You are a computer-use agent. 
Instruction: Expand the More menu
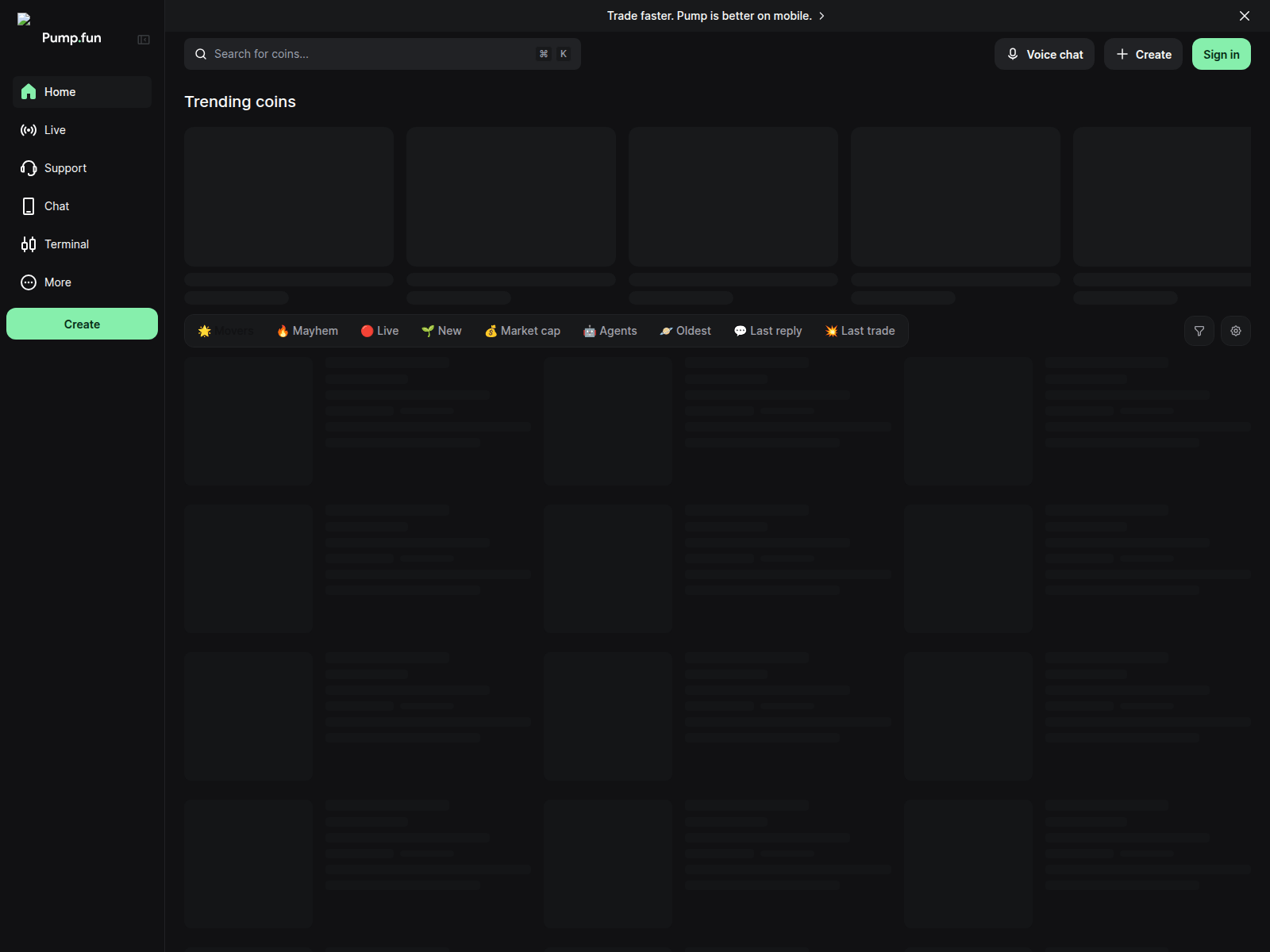[x=57, y=282]
